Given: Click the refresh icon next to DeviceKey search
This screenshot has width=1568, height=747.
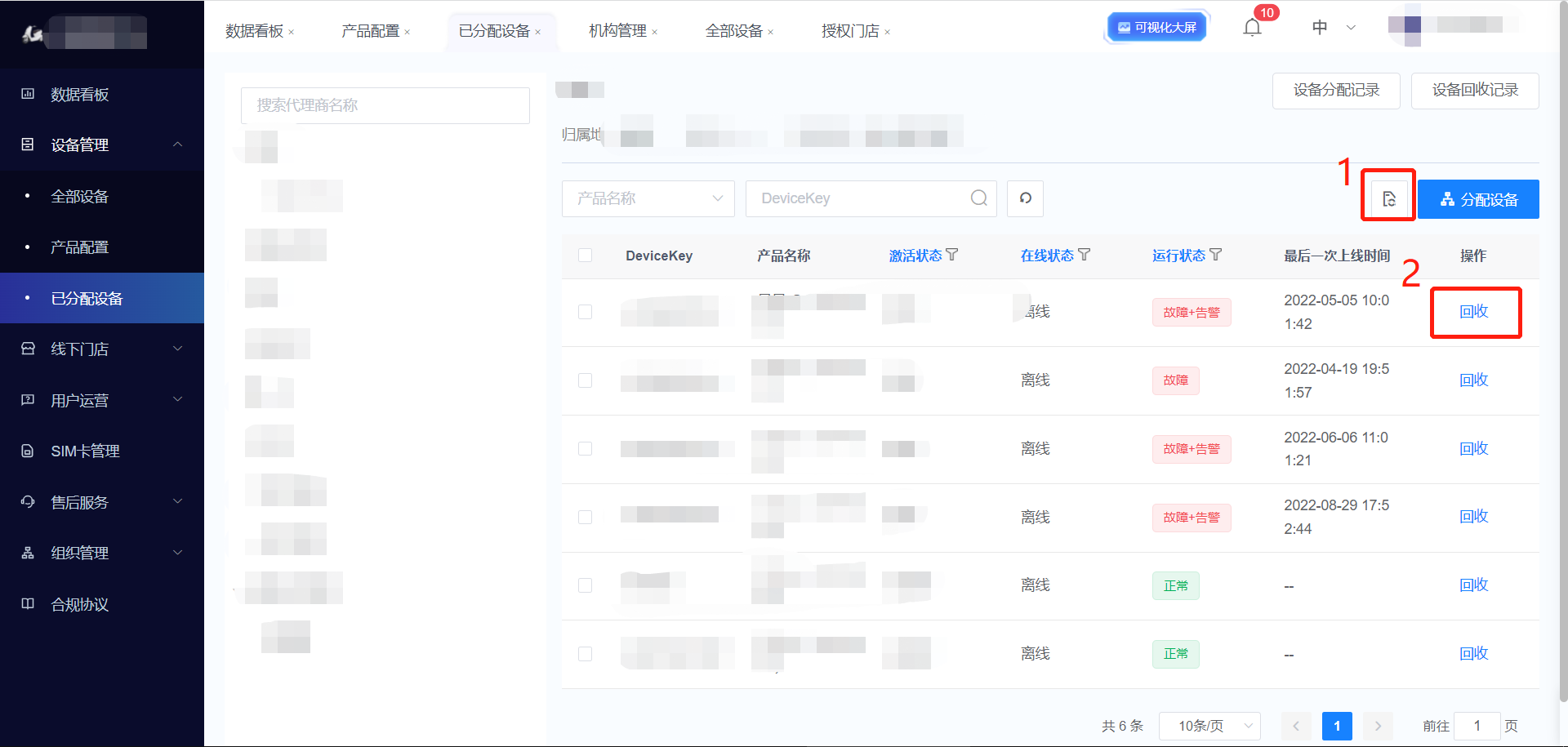Looking at the screenshot, I should click(x=1025, y=198).
